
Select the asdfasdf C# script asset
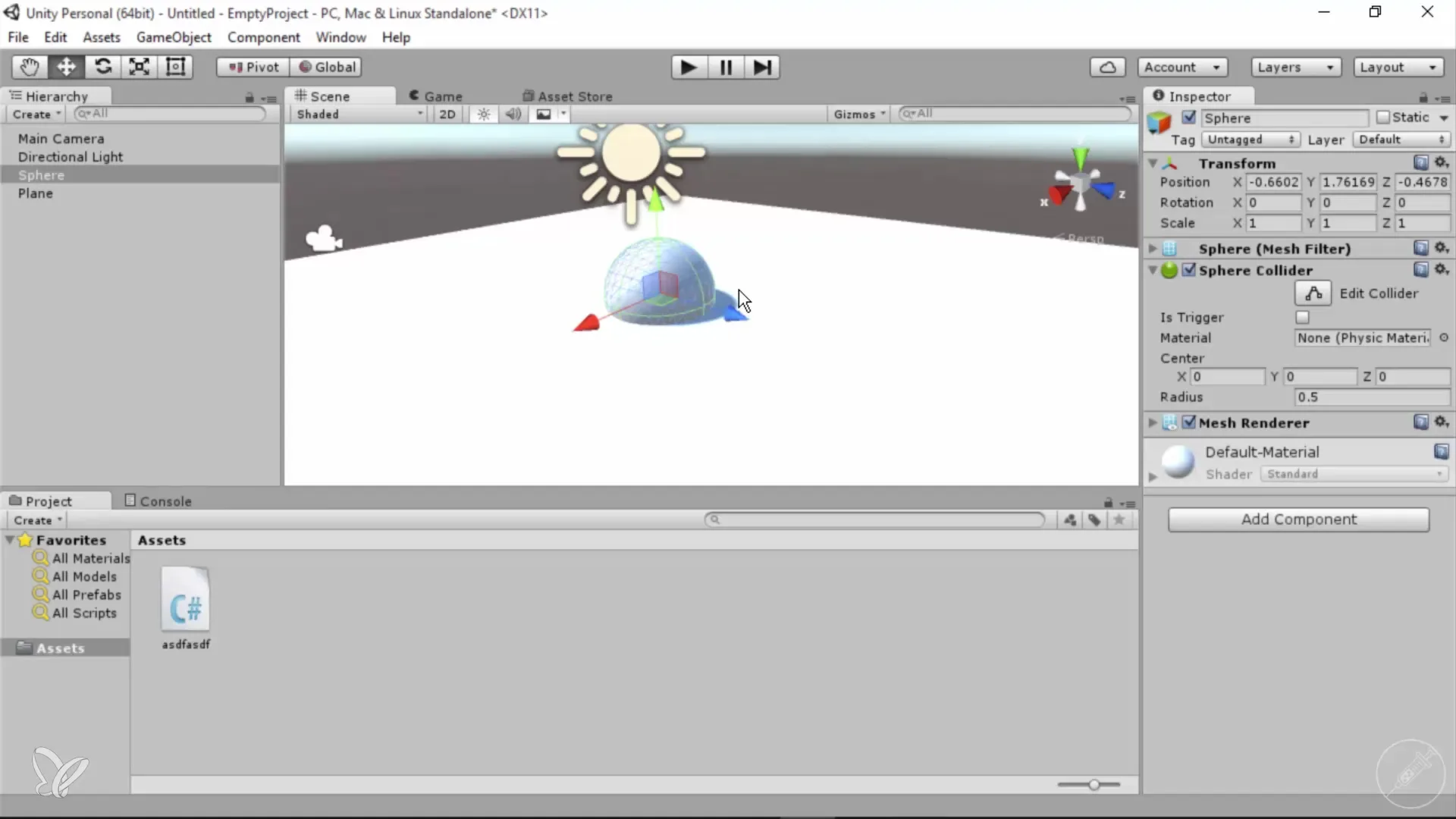[x=186, y=608]
